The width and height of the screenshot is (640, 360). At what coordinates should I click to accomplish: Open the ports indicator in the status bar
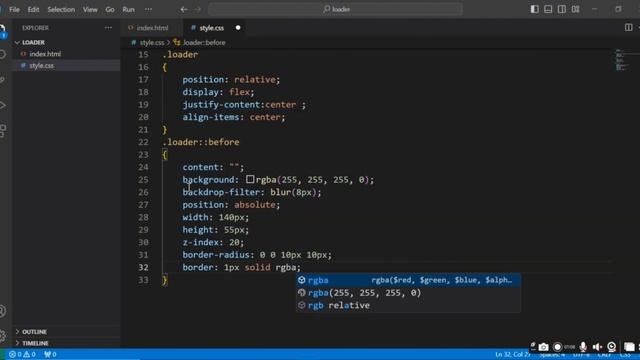pos(50,354)
